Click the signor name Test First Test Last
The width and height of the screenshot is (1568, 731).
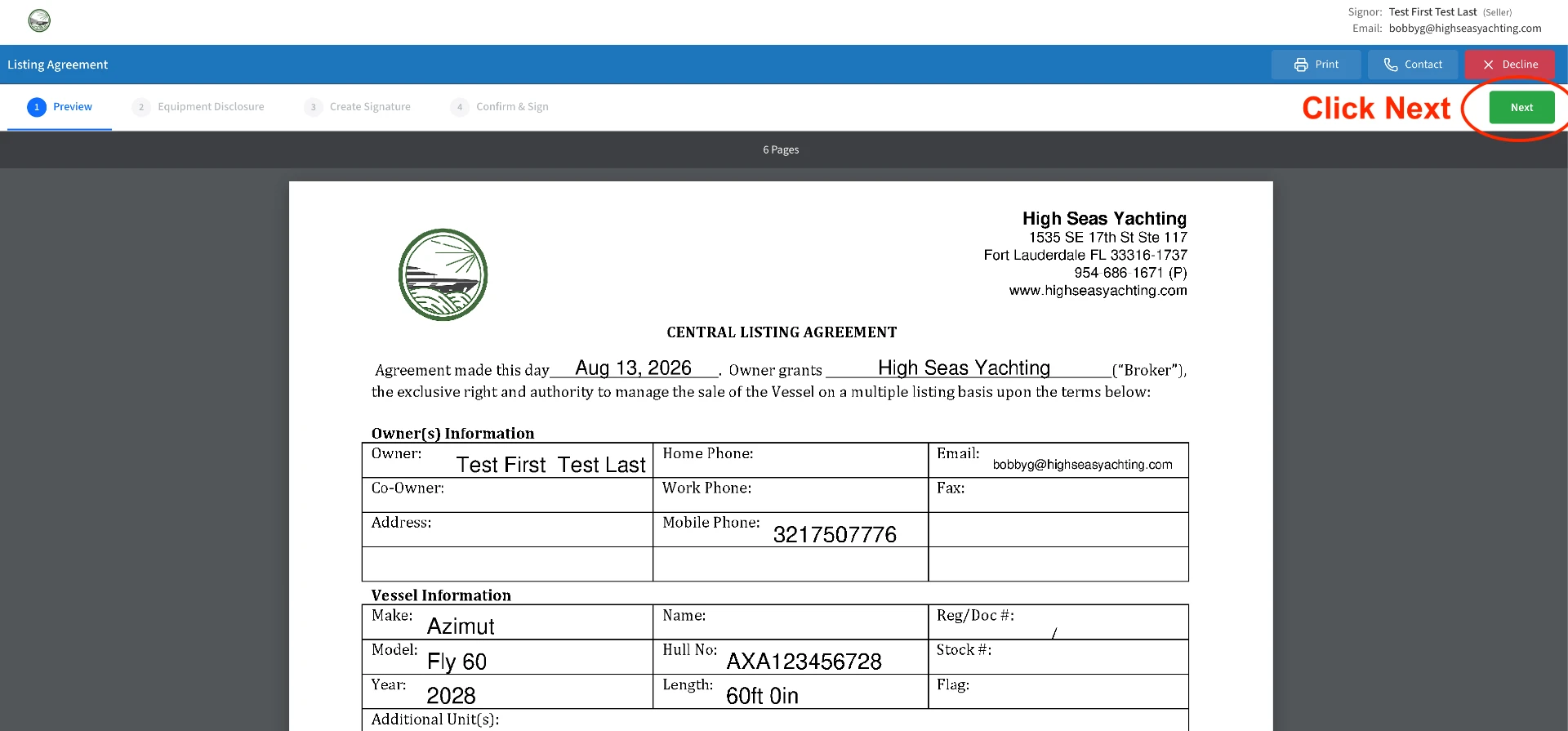(x=1432, y=11)
